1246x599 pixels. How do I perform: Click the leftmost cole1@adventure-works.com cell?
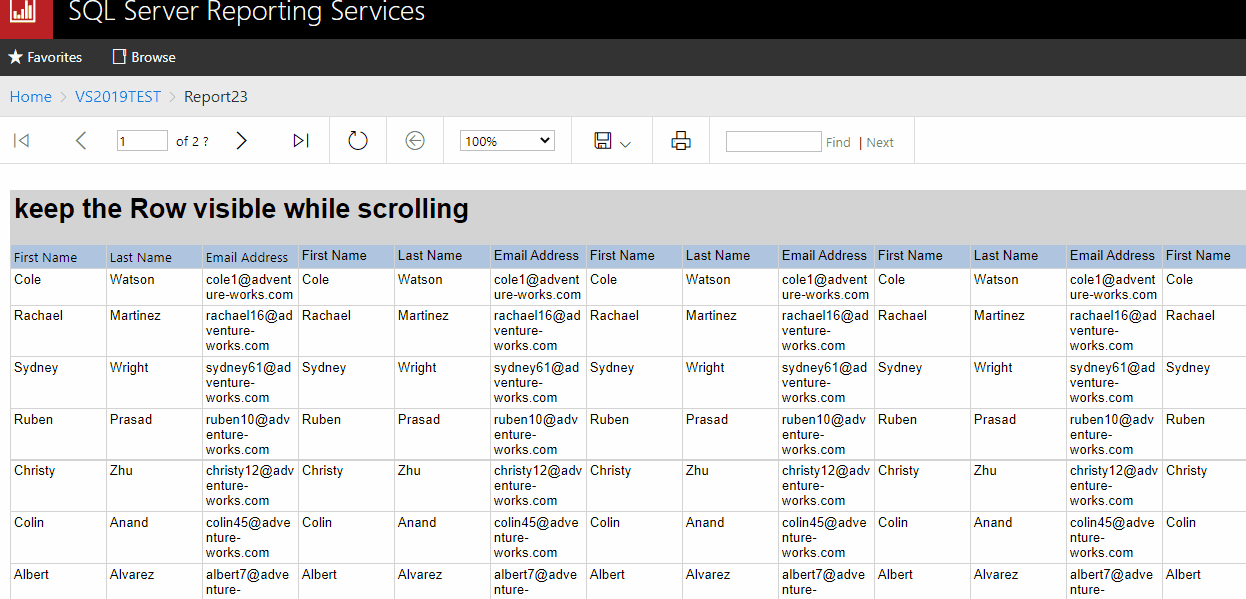(x=250, y=287)
